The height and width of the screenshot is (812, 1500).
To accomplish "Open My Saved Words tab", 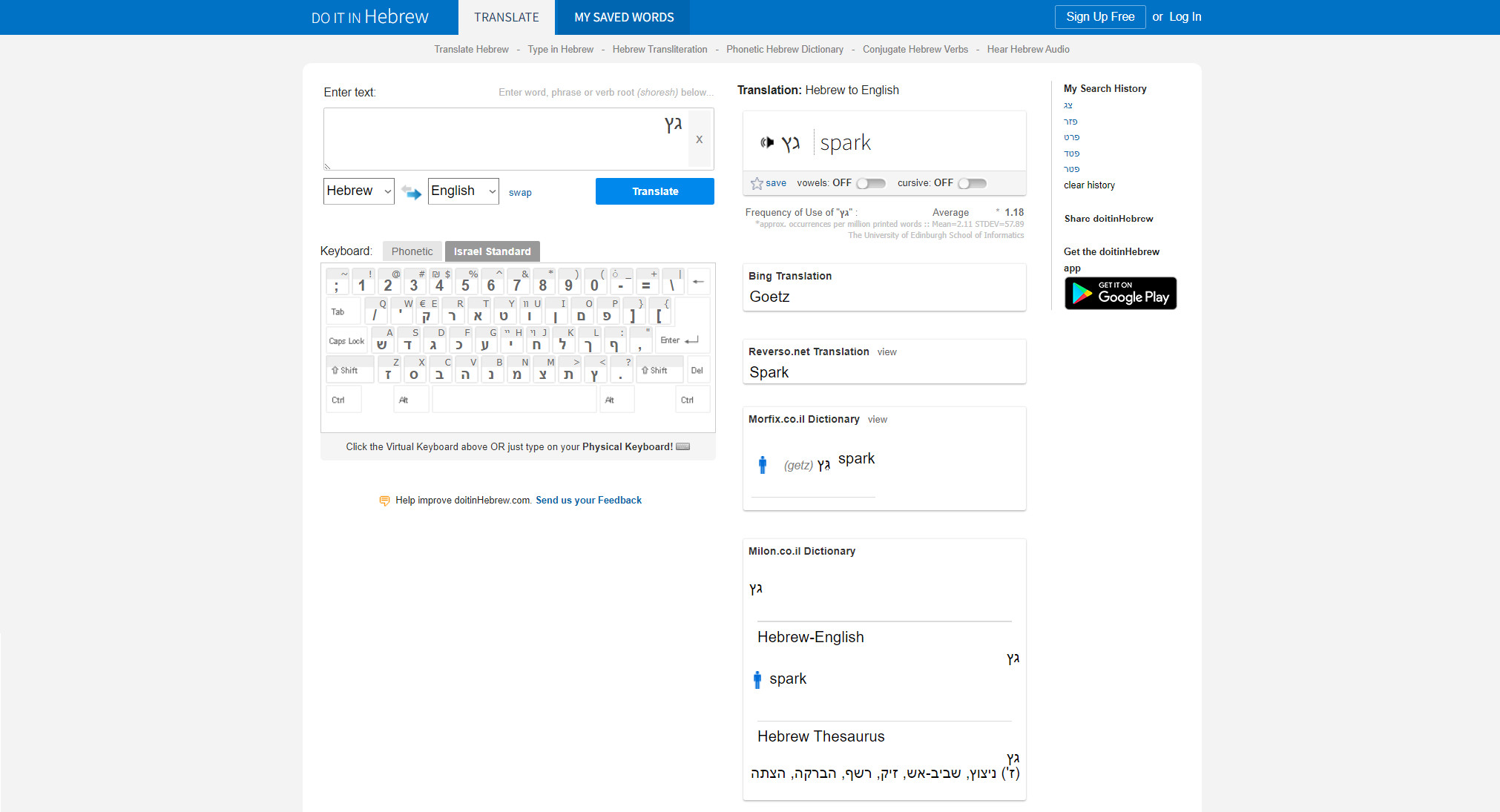I will (x=623, y=17).
